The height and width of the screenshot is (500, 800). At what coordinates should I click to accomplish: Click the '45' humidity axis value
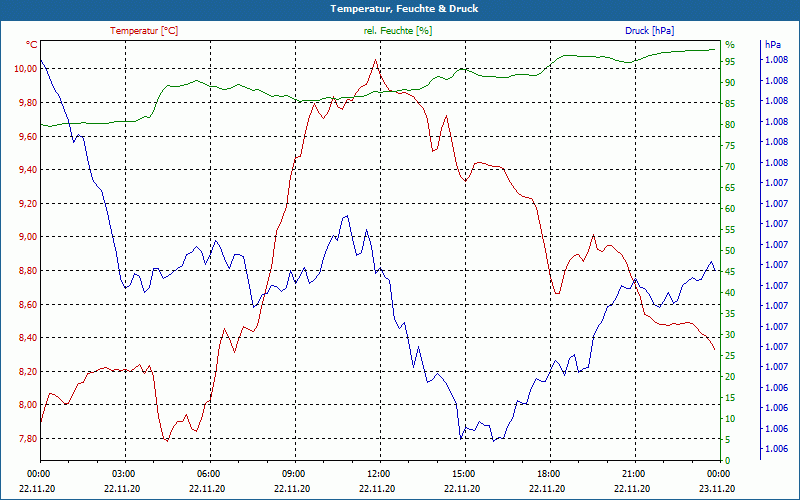point(730,272)
